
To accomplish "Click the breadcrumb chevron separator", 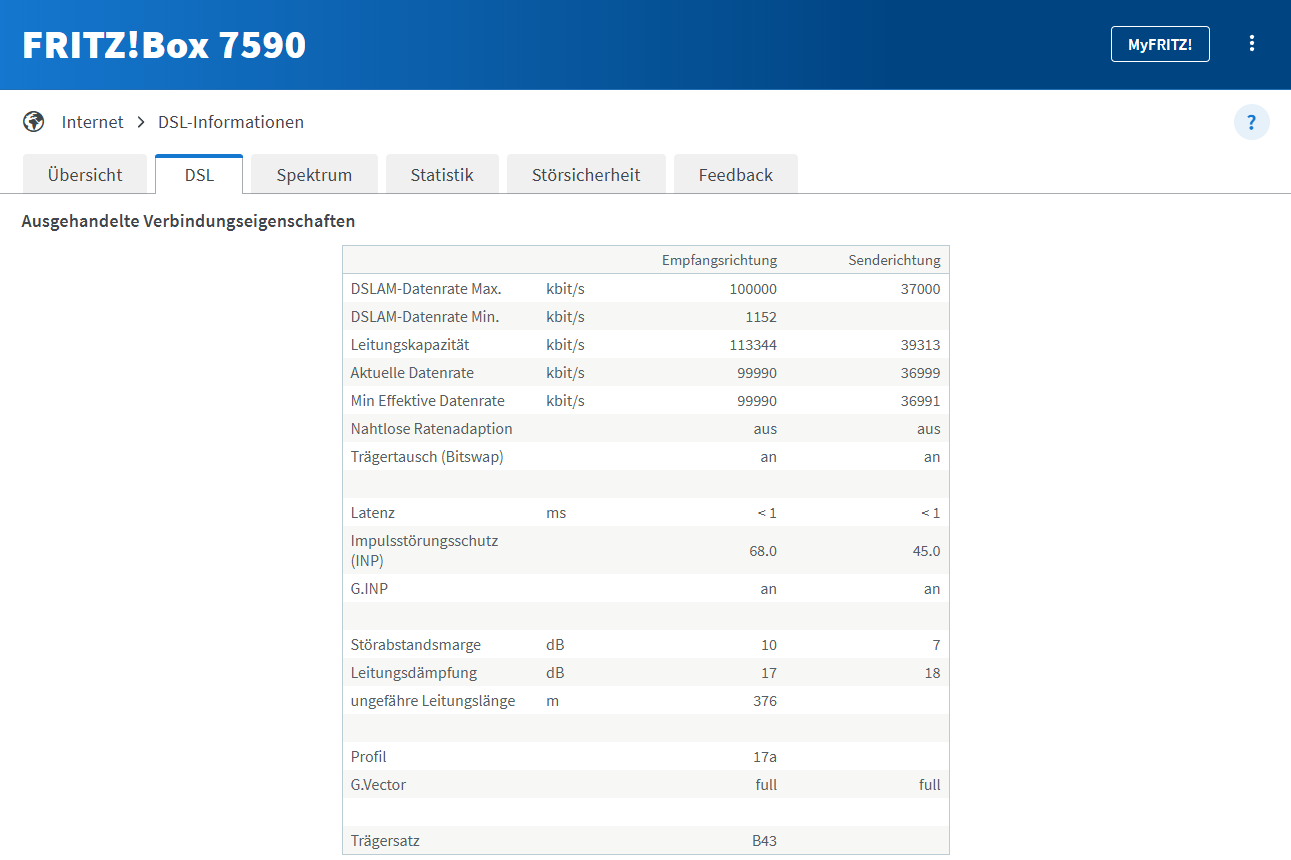I will point(141,122).
